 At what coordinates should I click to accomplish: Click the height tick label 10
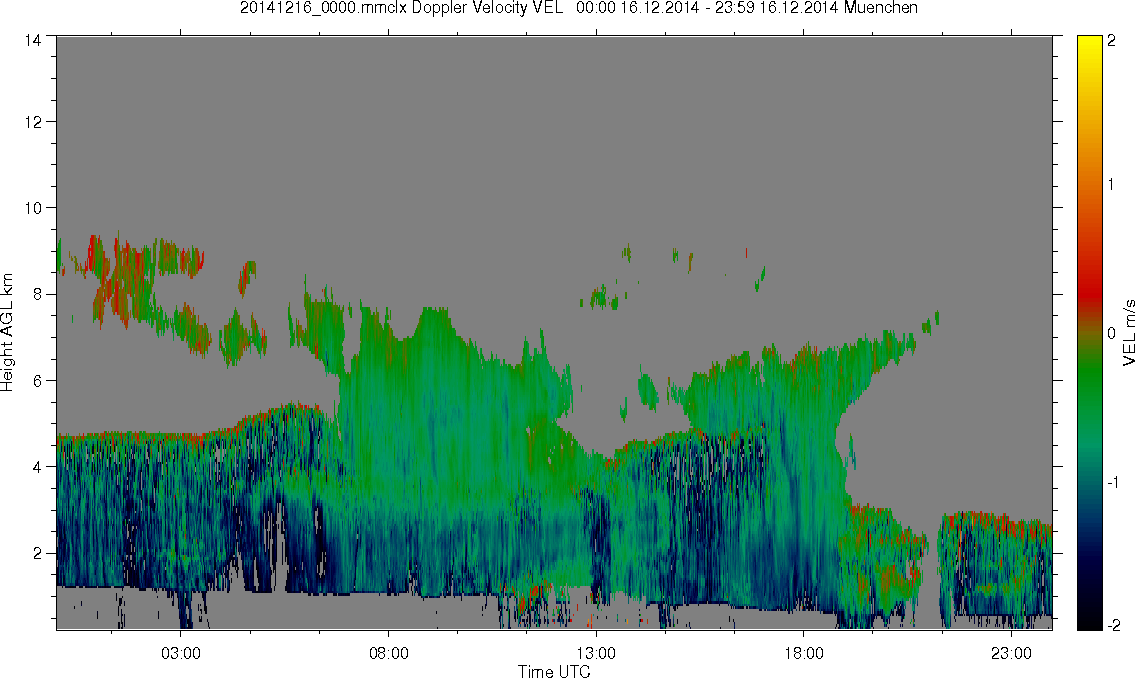[32, 208]
